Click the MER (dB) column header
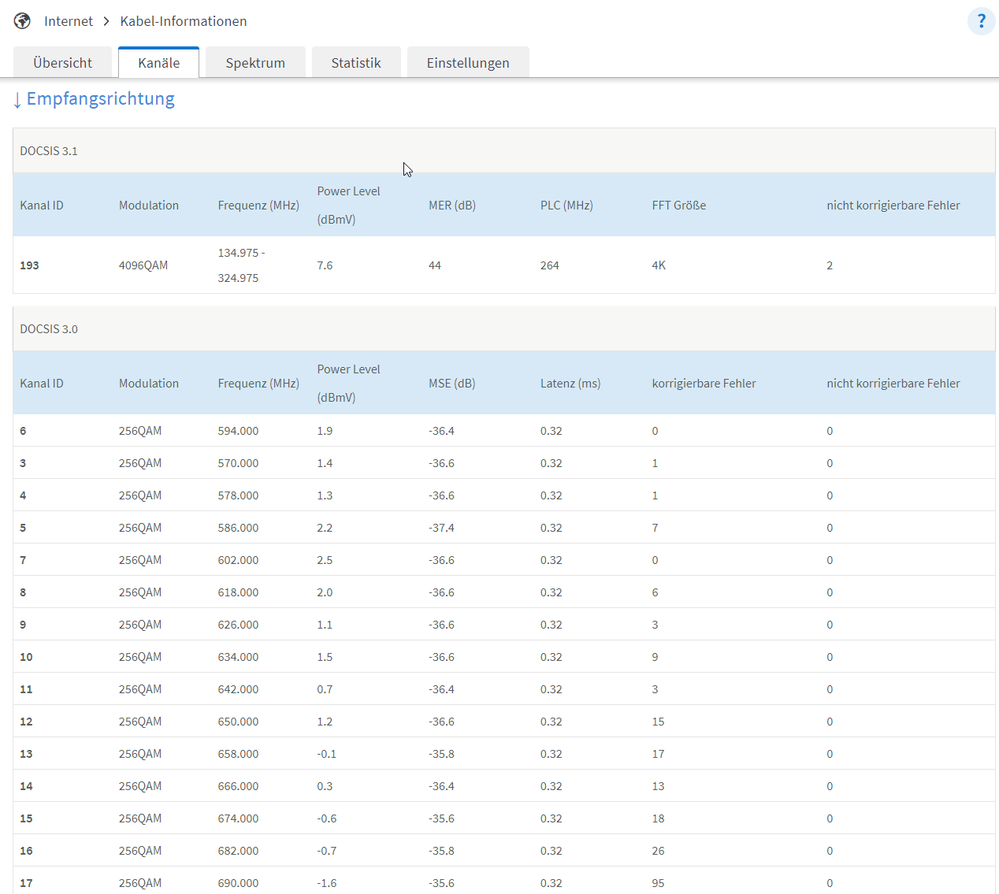Image resolution: width=999 pixels, height=894 pixels. (x=452, y=205)
